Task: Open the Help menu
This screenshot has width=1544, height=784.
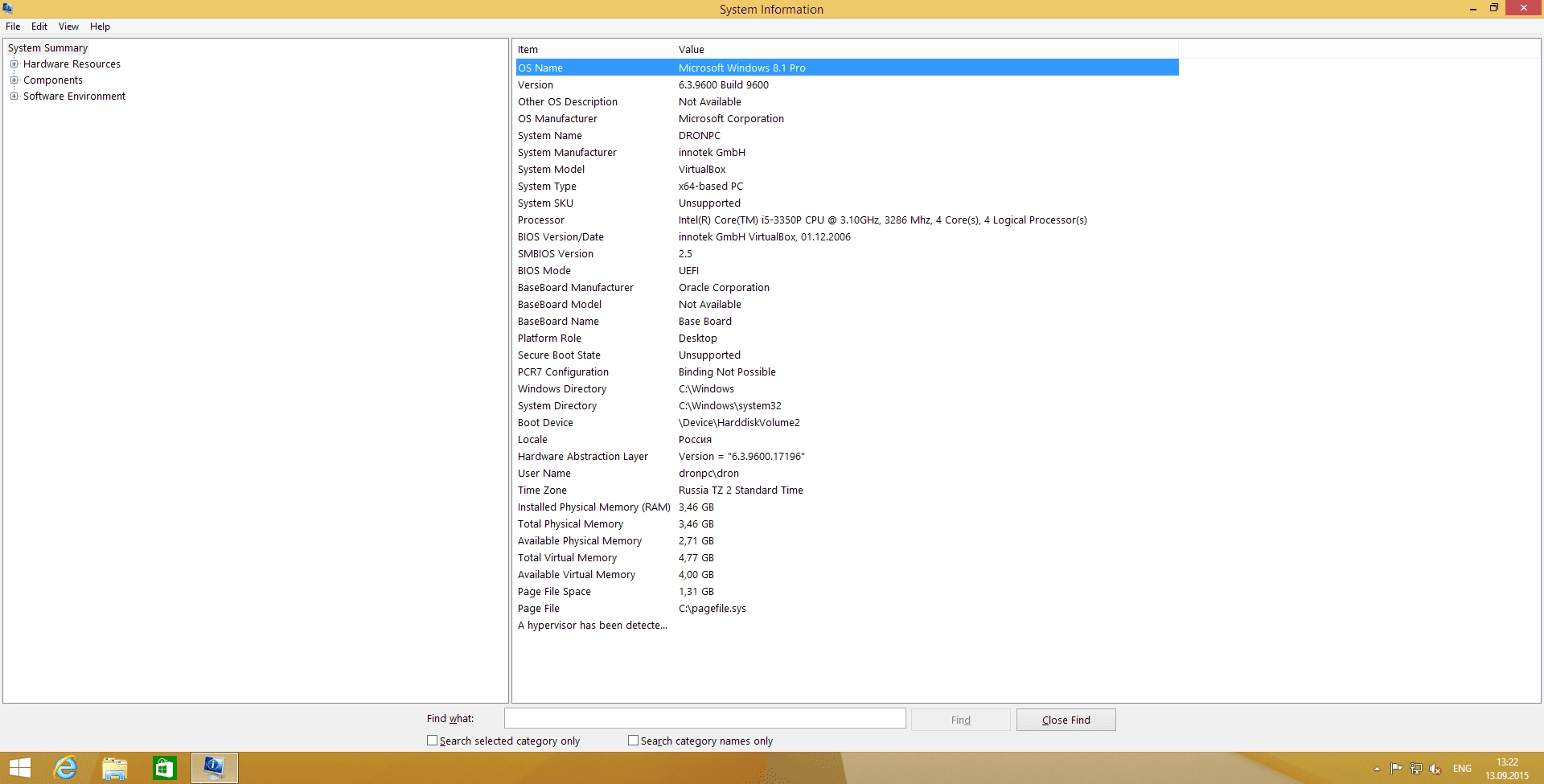Action: 100,27
